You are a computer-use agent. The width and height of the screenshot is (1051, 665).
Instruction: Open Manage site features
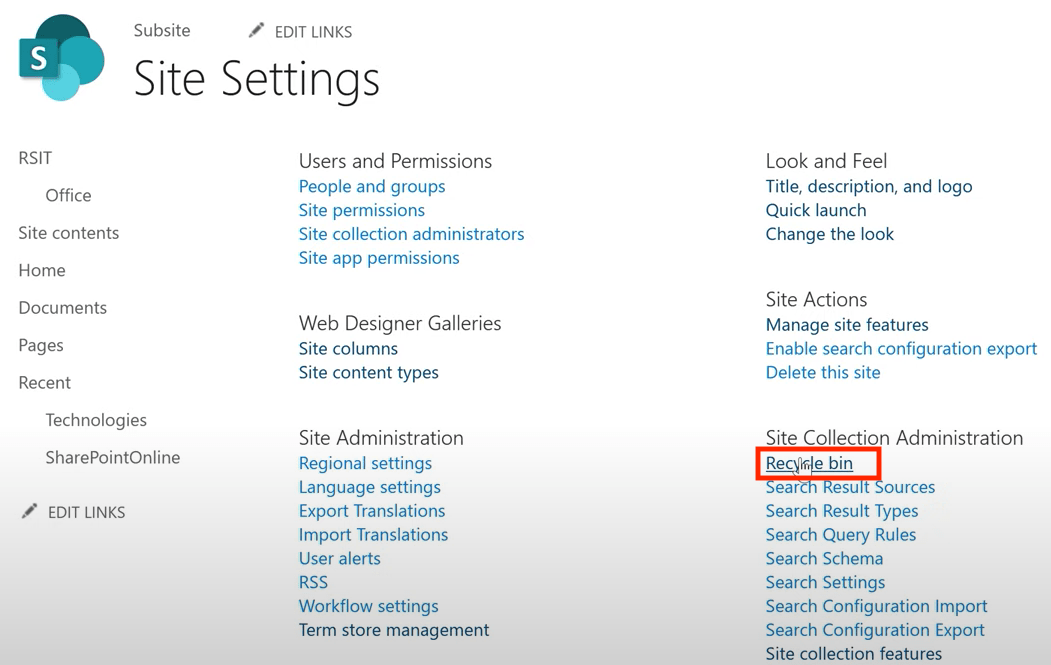click(846, 325)
